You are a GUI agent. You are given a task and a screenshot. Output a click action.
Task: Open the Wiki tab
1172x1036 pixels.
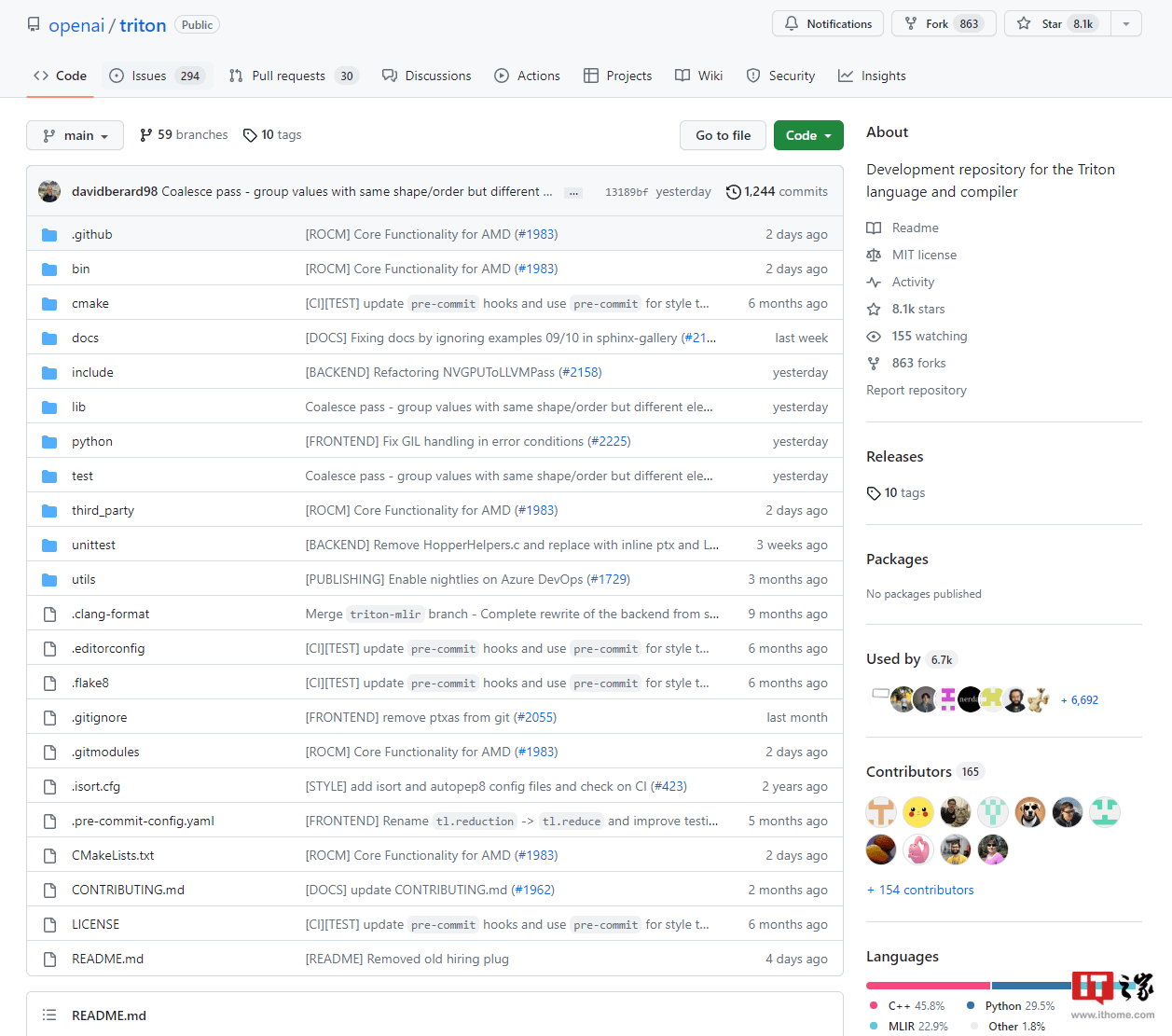pyautogui.click(x=699, y=76)
